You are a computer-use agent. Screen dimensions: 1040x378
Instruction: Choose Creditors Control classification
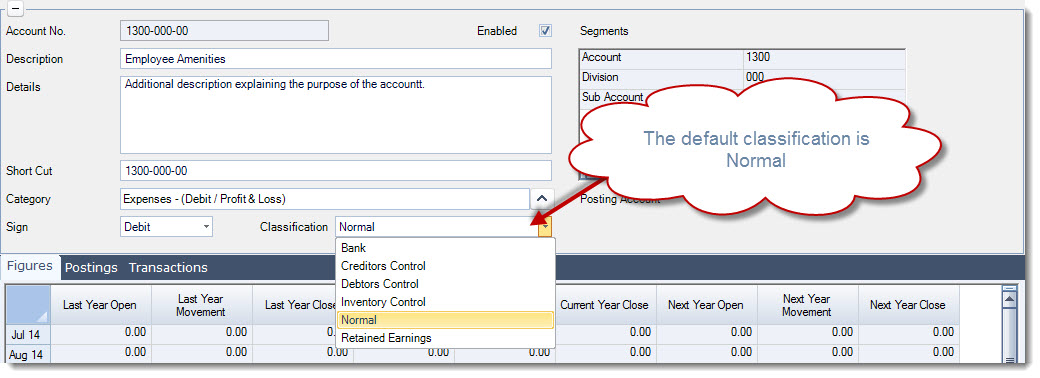[x=445, y=266]
